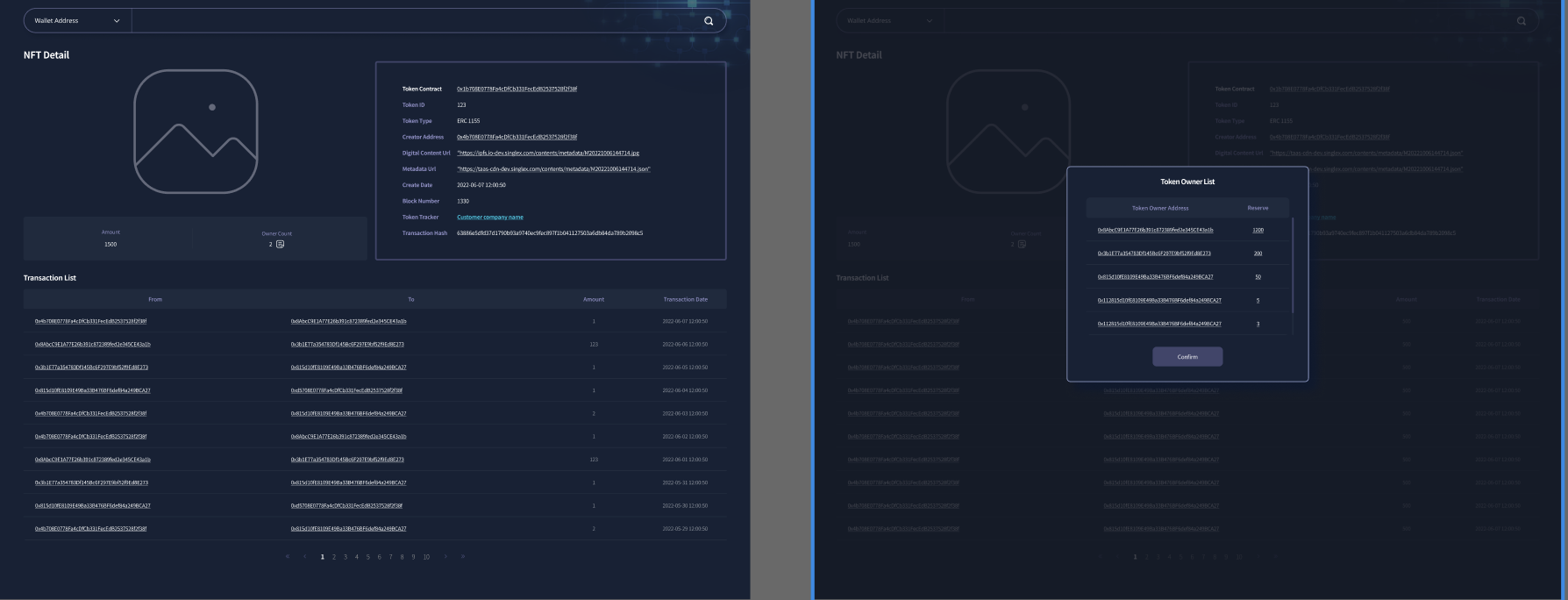
Task: Select page 5 in pagination
Action: coord(368,557)
